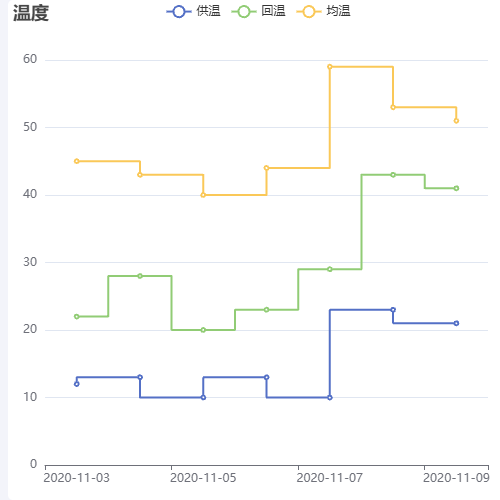This screenshot has width=500, height=500.
Task: Click the 2020-11-07 axis label
Action: pyautogui.click(x=330, y=478)
